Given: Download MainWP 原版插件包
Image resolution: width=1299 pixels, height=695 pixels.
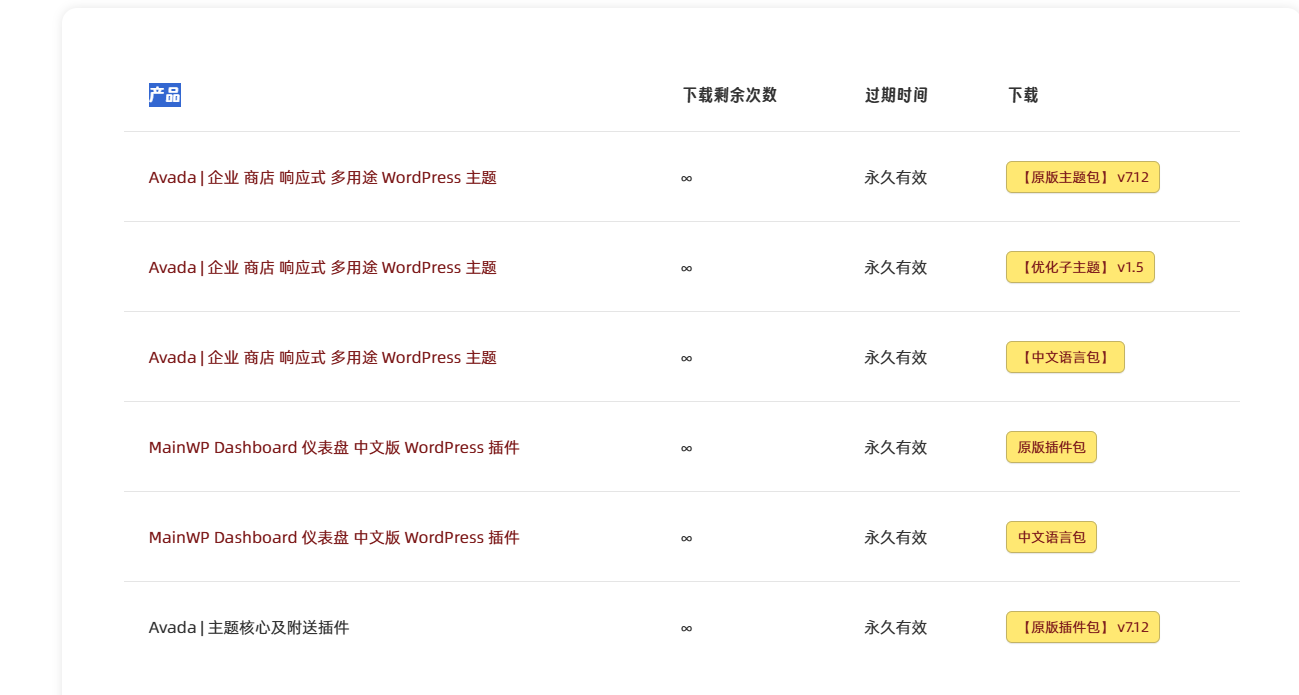Looking at the screenshot, I should click(1051, 447).
